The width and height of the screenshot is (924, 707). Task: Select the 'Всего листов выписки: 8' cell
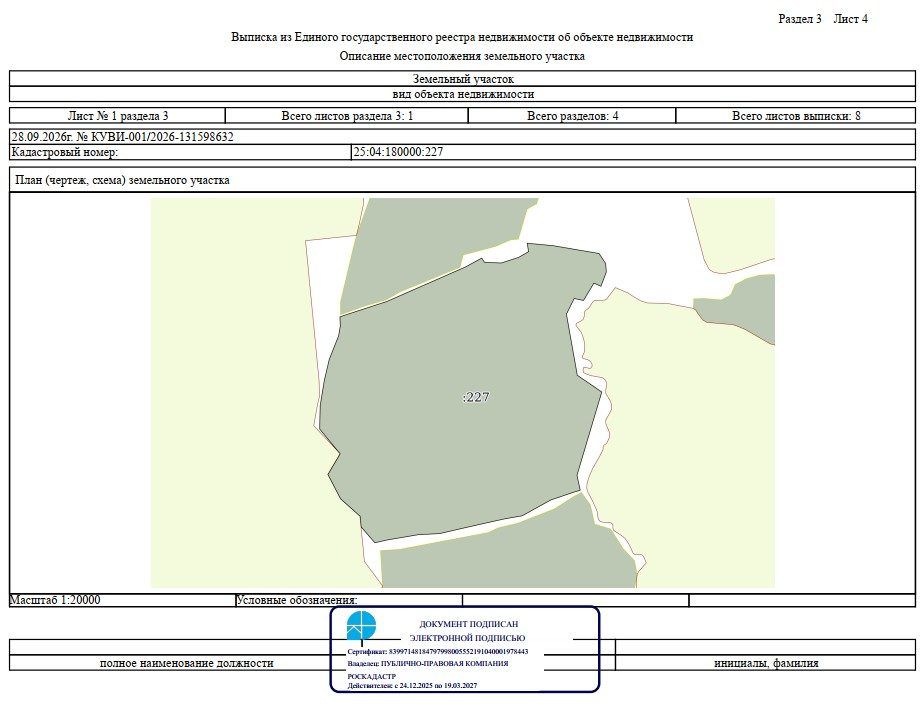point(796,115)
